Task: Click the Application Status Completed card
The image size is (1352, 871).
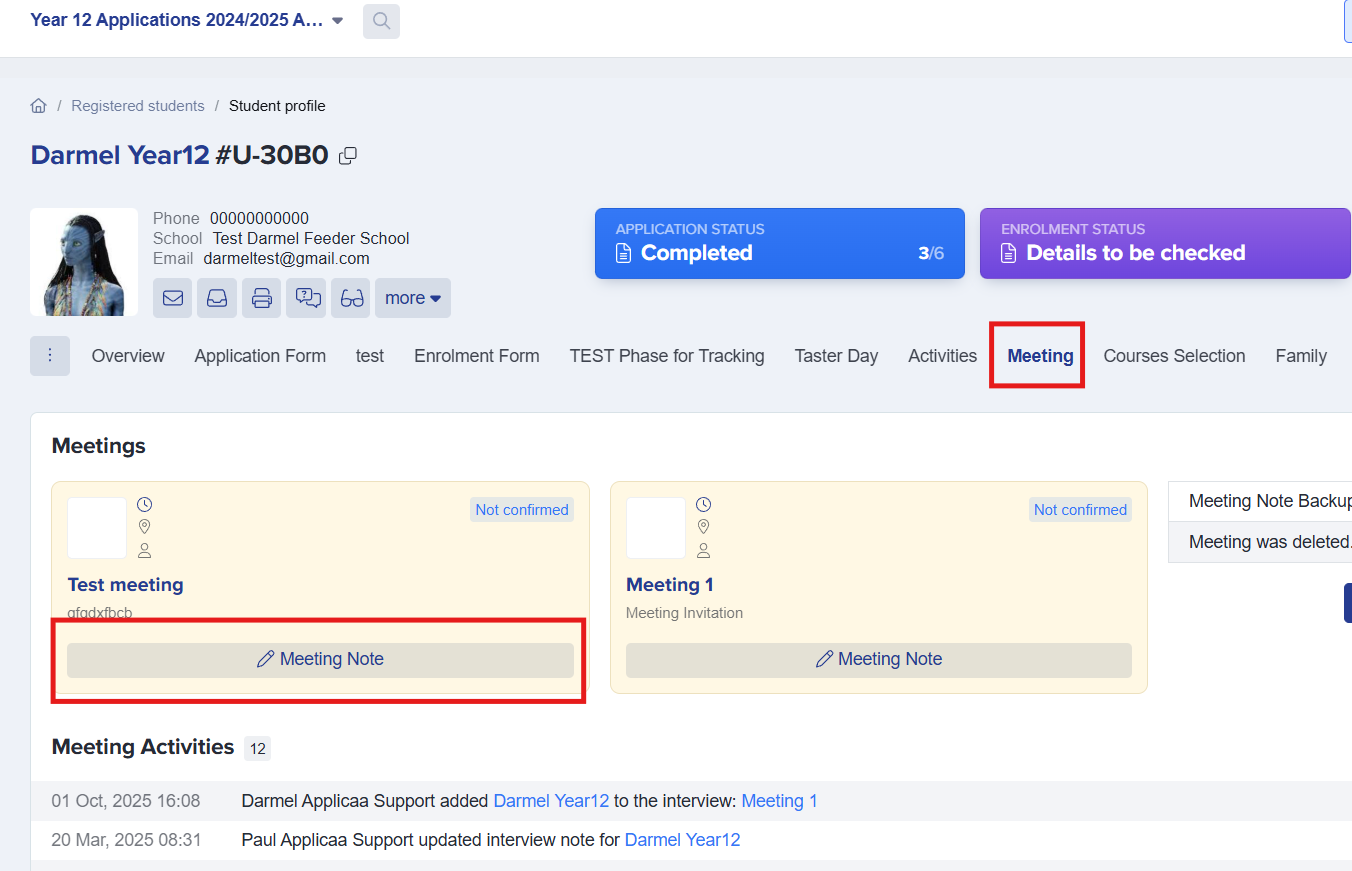Action: point(779,243)
